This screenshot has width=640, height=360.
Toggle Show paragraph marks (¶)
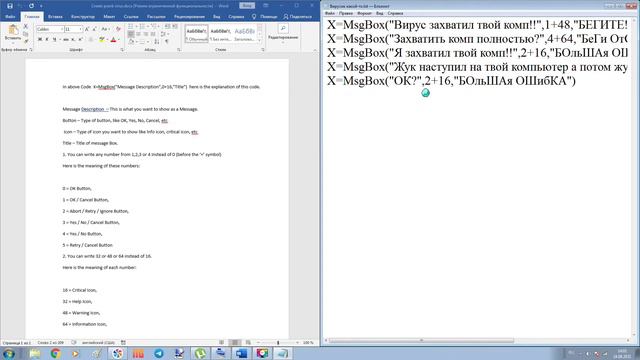pos(167,41)
